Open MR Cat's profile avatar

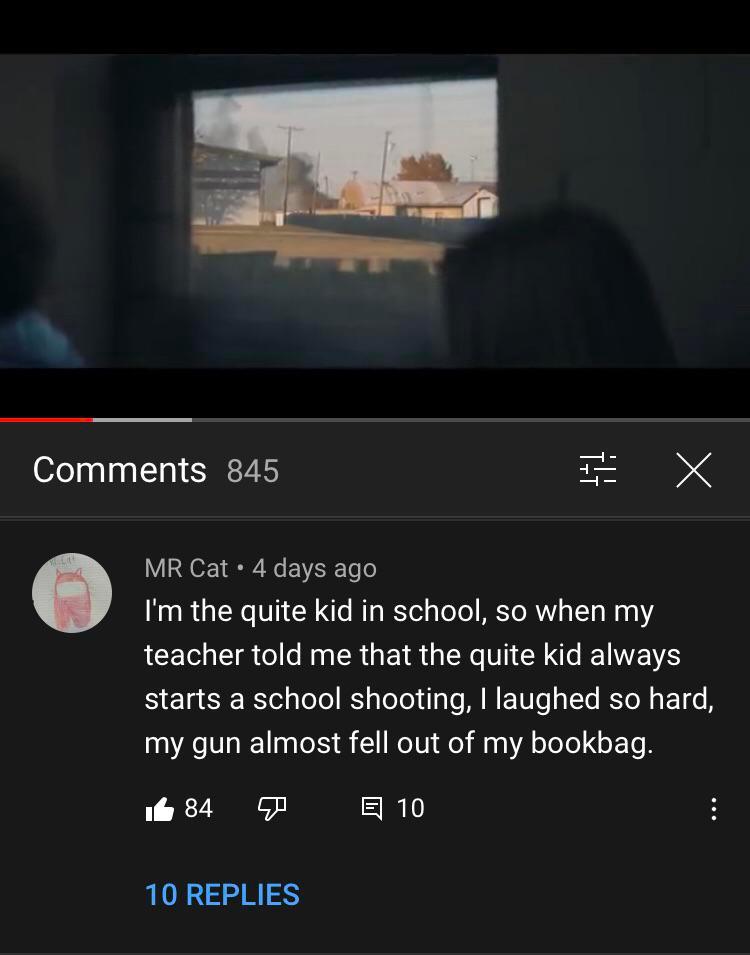pyautogui.click(x=72, y=593)
